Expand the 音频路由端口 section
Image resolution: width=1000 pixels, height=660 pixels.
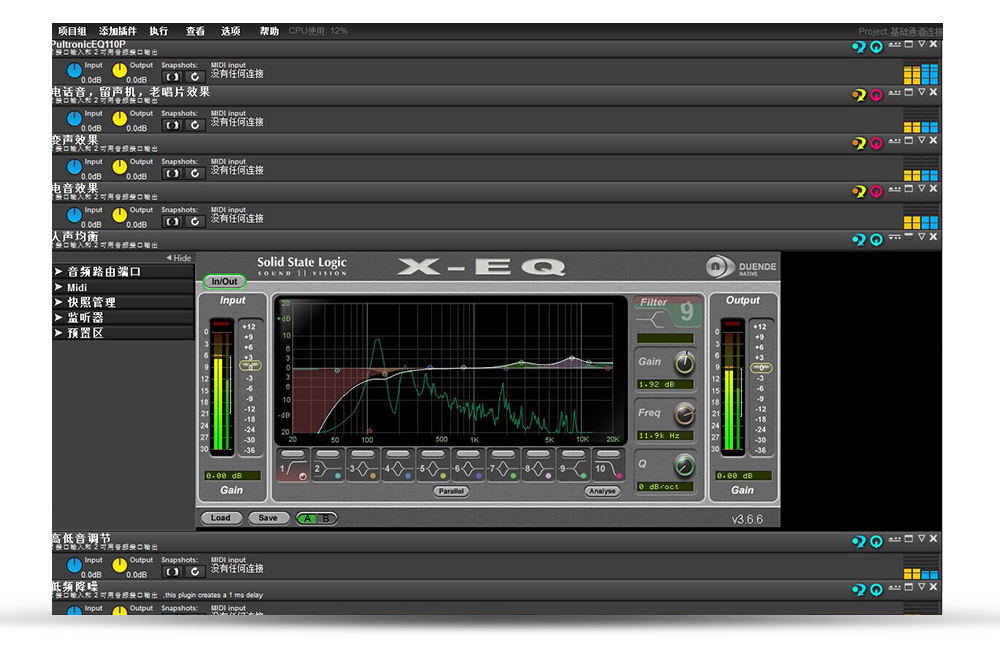tap(123, 272)
